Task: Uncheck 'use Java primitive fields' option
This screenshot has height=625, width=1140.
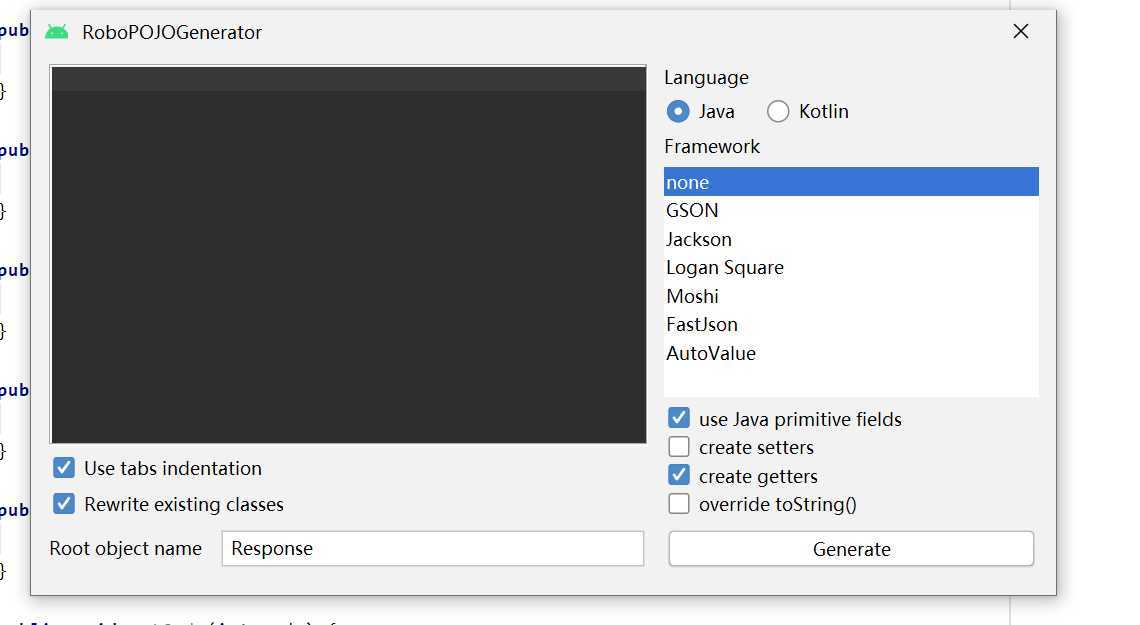Action: [679, 418]
